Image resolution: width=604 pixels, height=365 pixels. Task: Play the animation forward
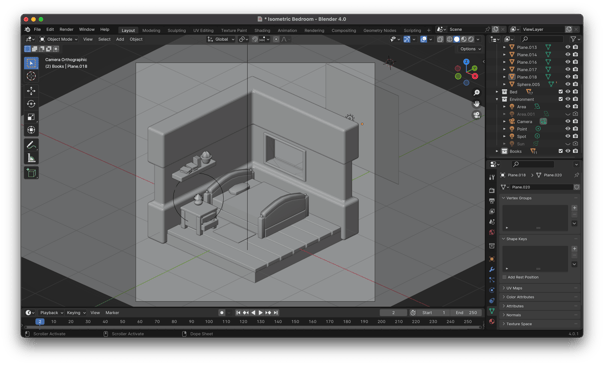point(260,313)
